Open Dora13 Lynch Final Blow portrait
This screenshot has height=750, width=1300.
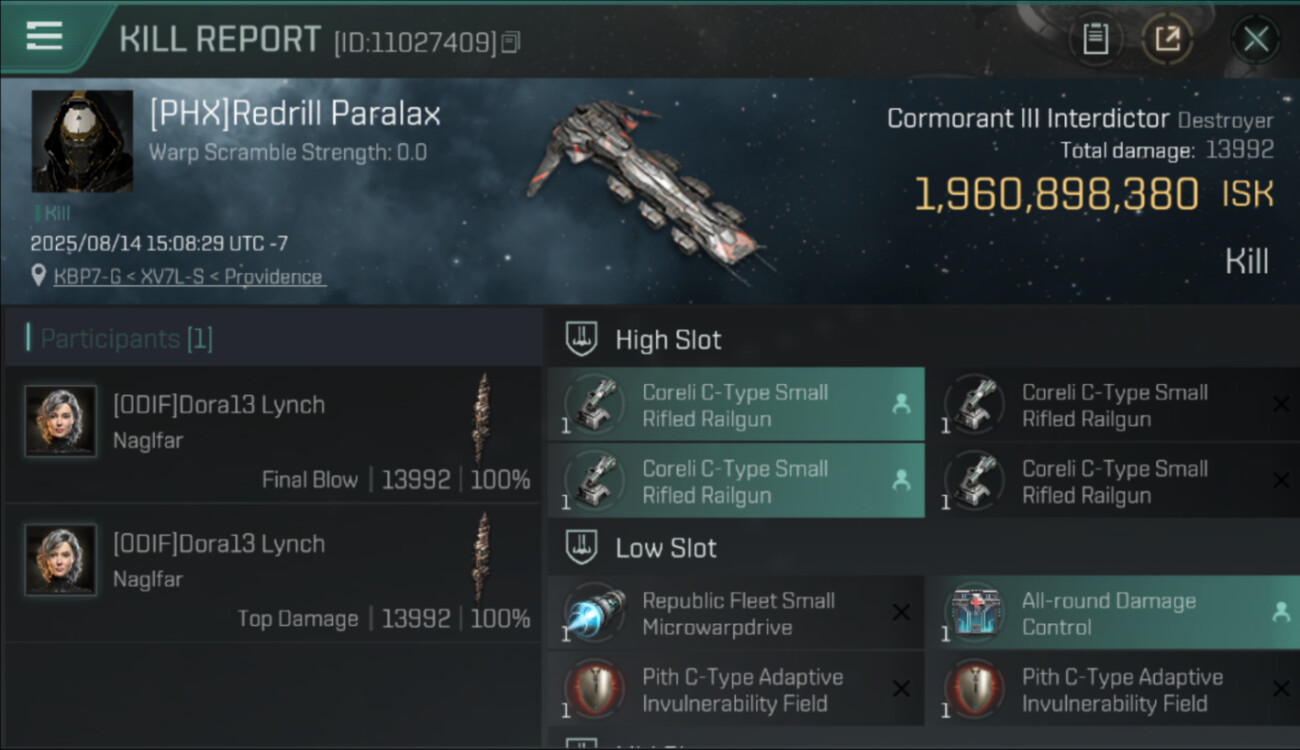coord(61,421)
